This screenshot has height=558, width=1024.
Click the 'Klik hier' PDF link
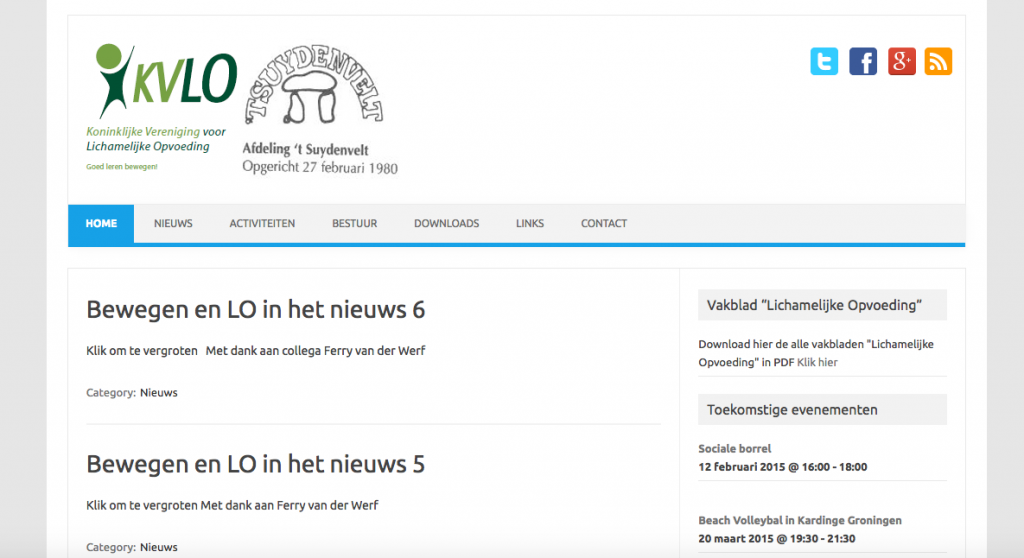pyautogui.click(x=817, y=363)
